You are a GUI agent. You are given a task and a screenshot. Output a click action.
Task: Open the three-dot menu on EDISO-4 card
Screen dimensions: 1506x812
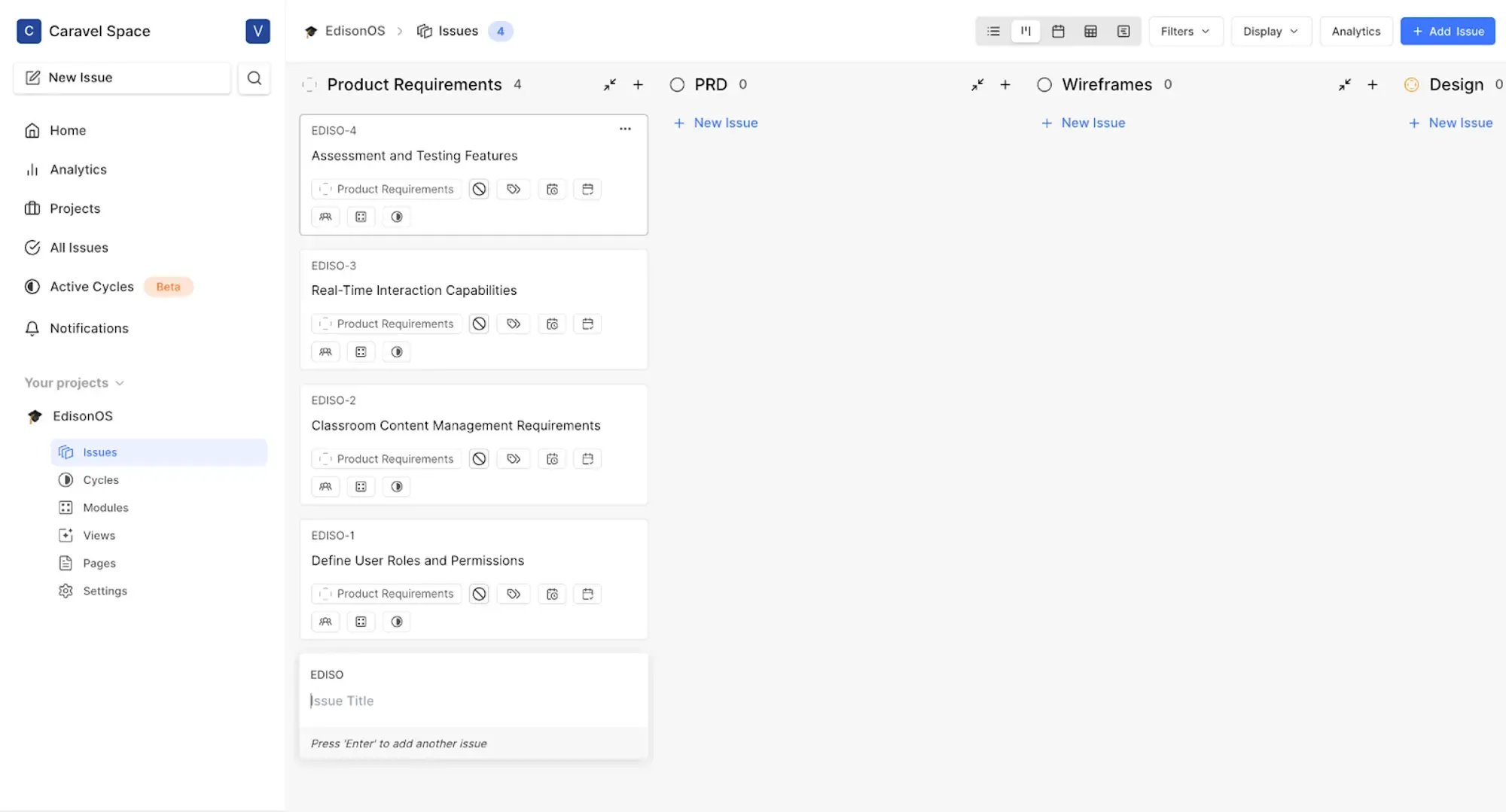pyautogui.click(x=625, y=129)
